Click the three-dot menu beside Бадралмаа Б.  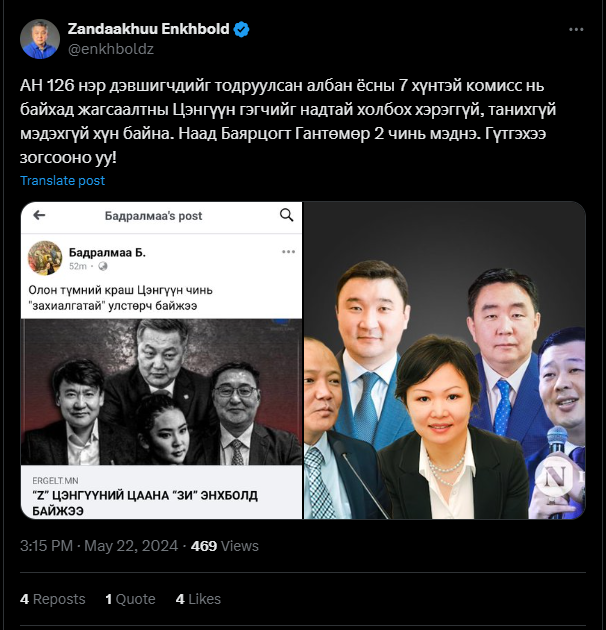(288, 252)
